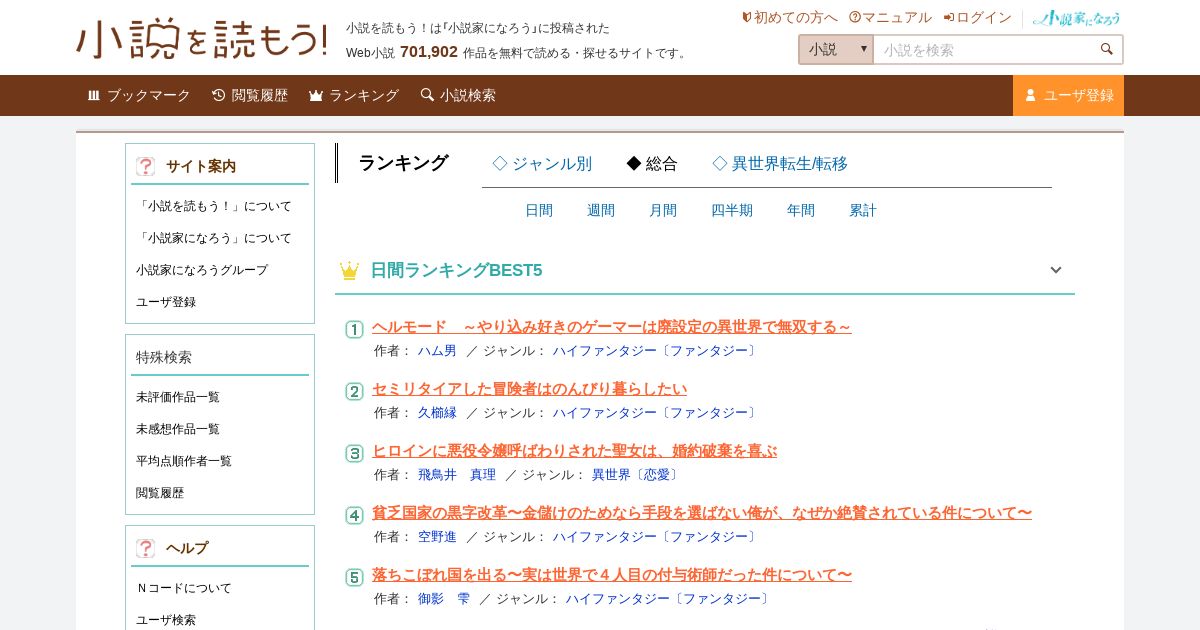Open the rank 3 novel ヒロインに悪役令嬢呼ばわりされた聖女

(574, 451)
